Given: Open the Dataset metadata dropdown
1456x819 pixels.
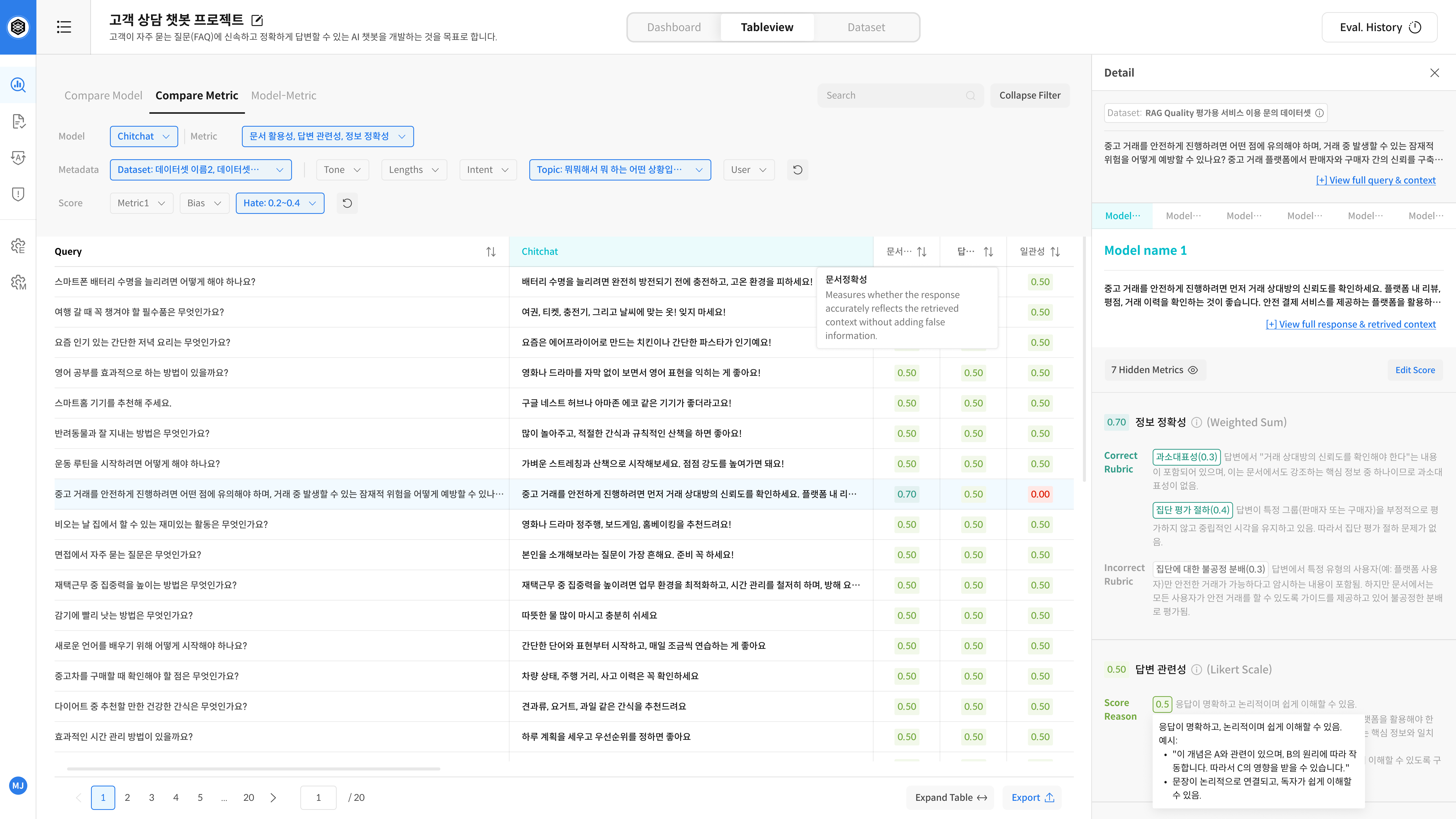Looking at the screenshot, I should pos(201,169).
